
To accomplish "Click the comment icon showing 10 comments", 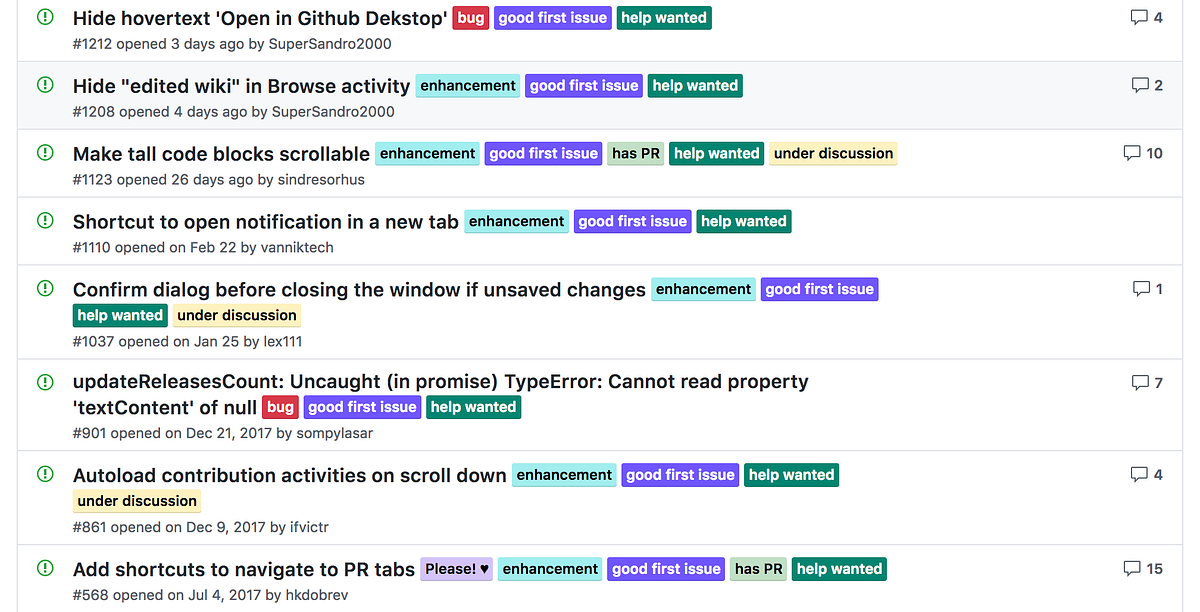I will (x=1131, y=152).
